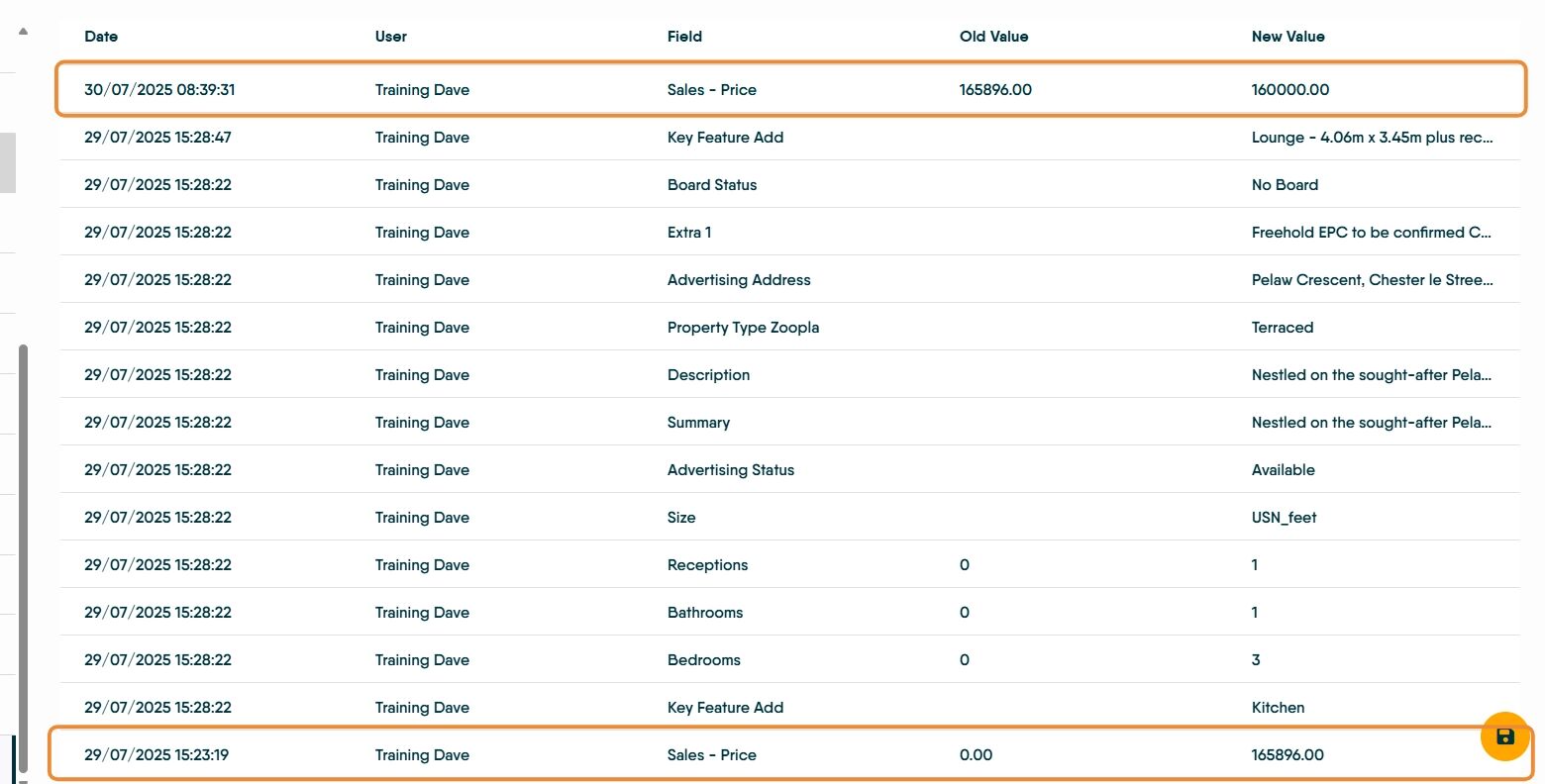Click the orange floppy-disk save button
This screenshot has width=1545, height=784.
[x=1505, y=736]
